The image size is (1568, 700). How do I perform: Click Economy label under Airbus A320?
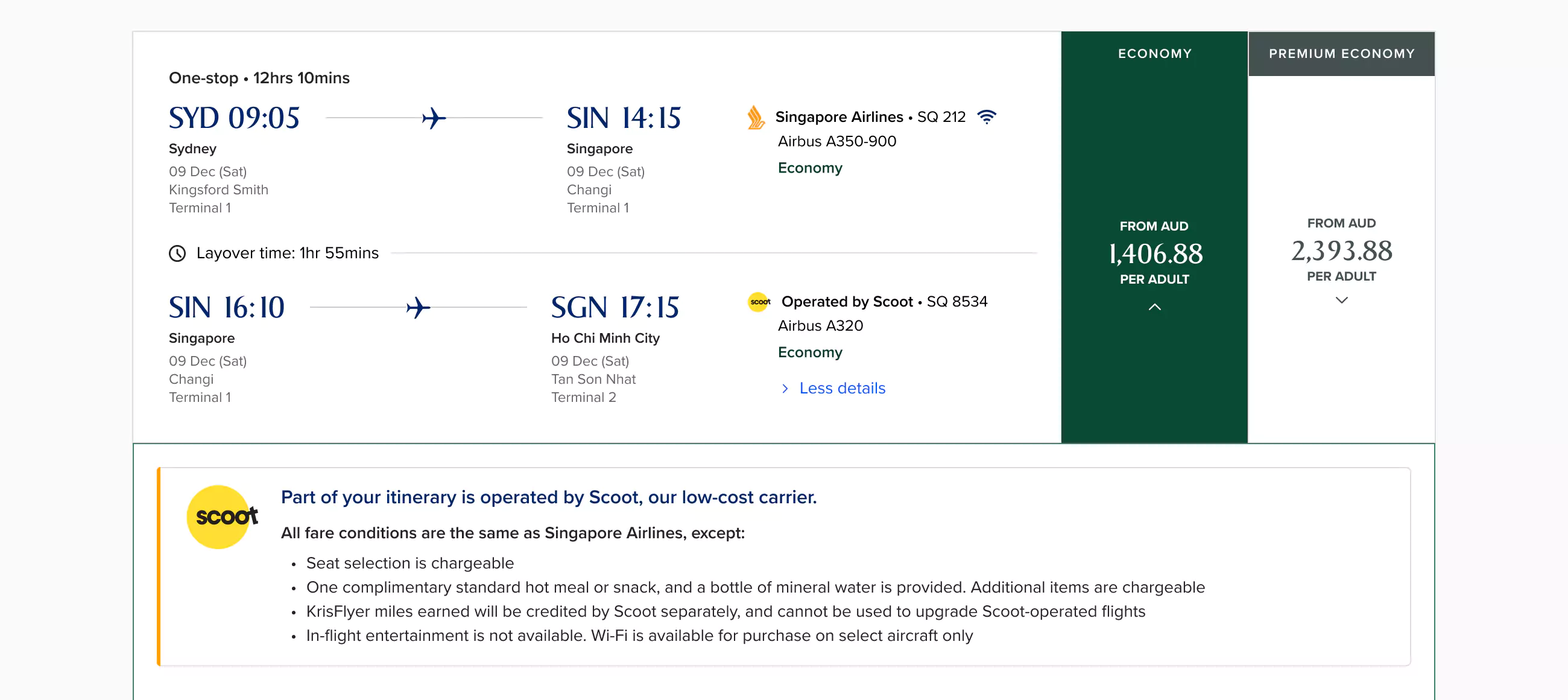[810, 352]
